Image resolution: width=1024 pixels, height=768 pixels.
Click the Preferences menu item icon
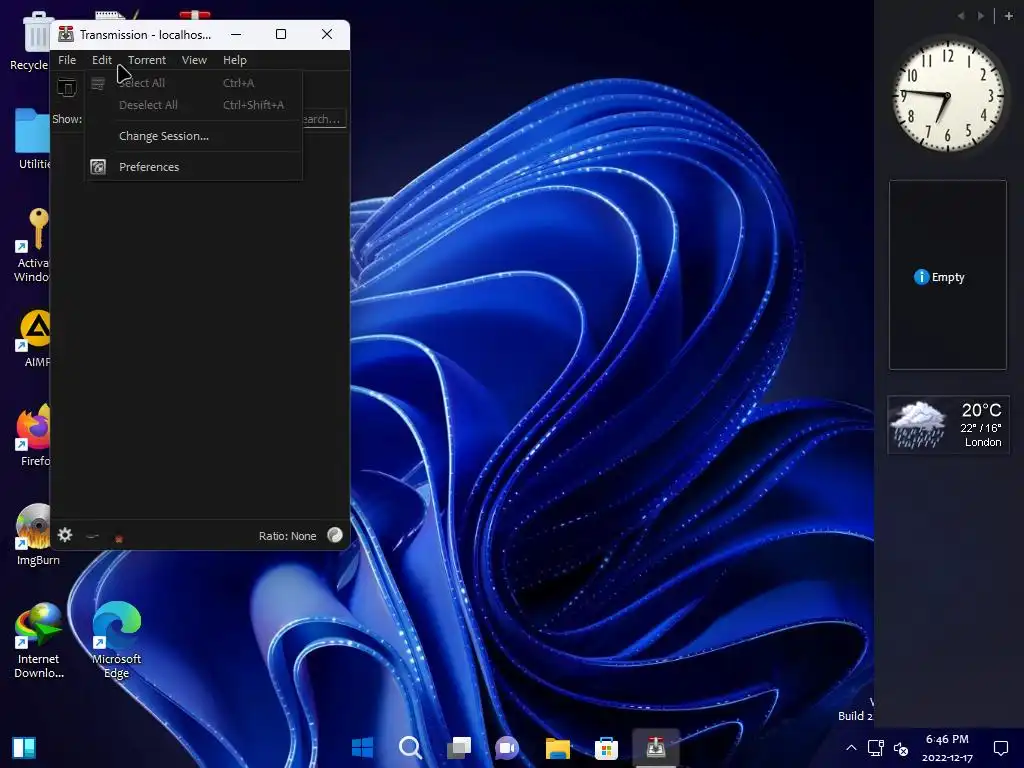point(98,167)
